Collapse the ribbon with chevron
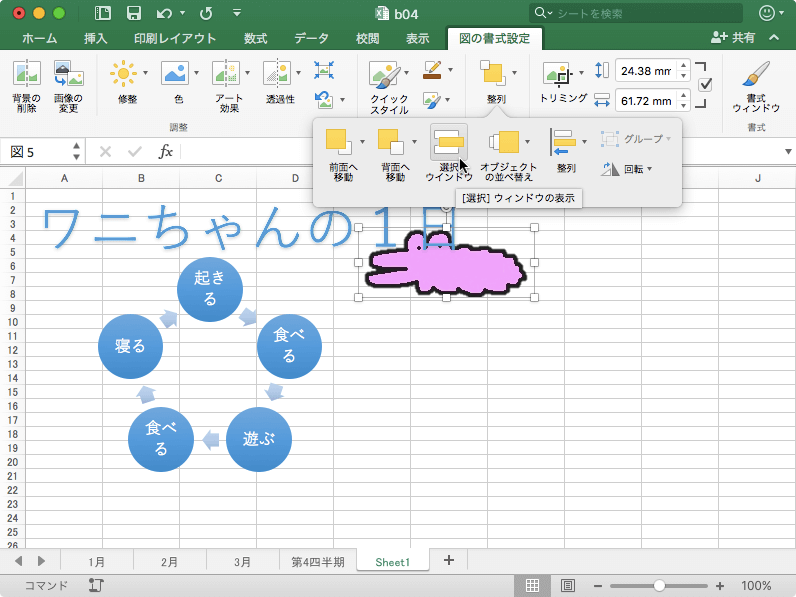The height and width of the screenshot is (597, 796). click(x=774, y=38)
